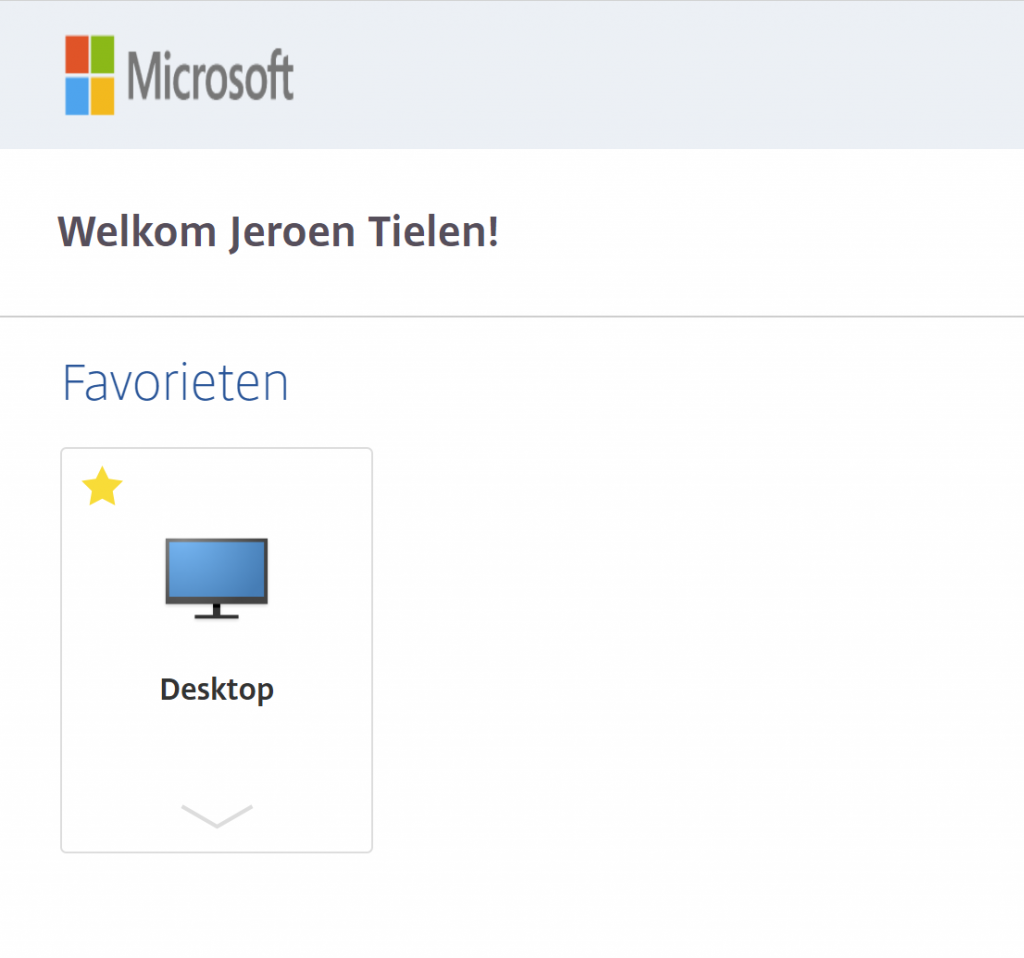
Task: Select the Favorieten section heading
Action: tap(175, 382)
